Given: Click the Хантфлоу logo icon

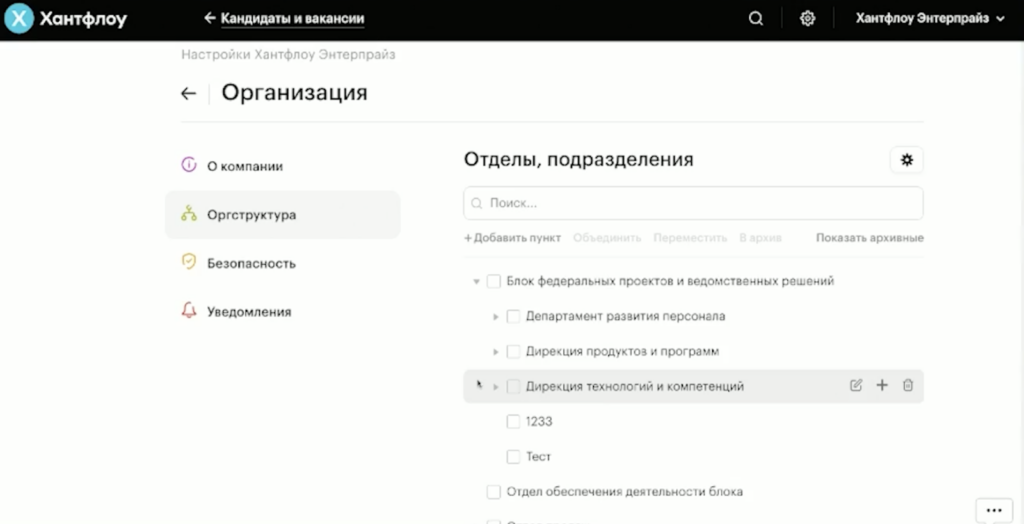Looking at the screenshot, I should 19,18.
